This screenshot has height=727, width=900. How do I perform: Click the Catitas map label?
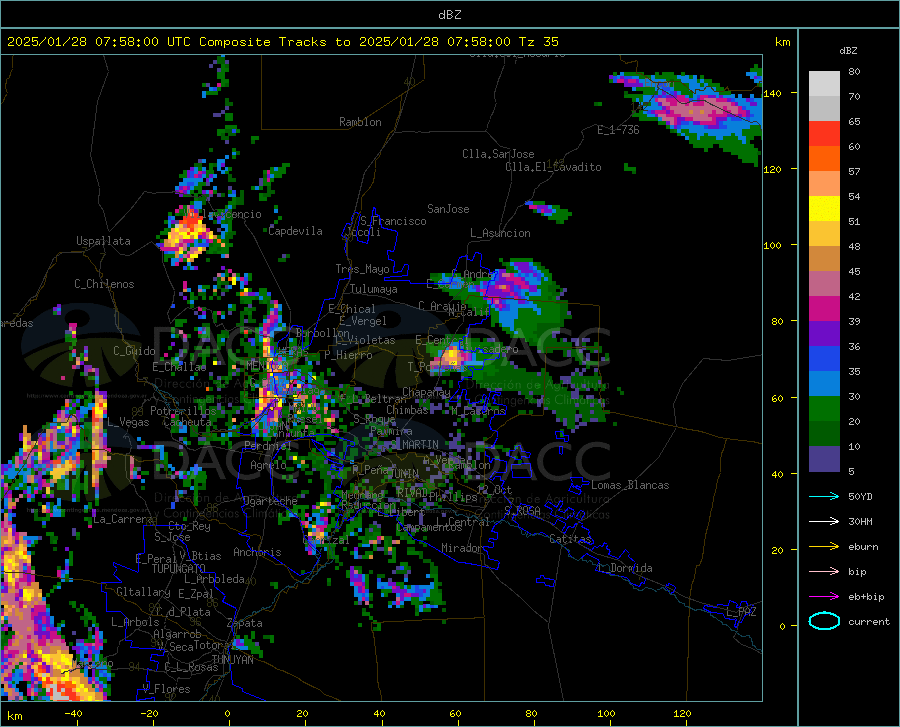571,539
